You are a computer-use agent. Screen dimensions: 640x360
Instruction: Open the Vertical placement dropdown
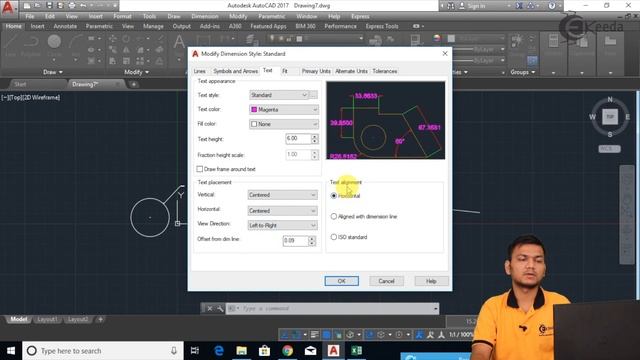point(282,195)
